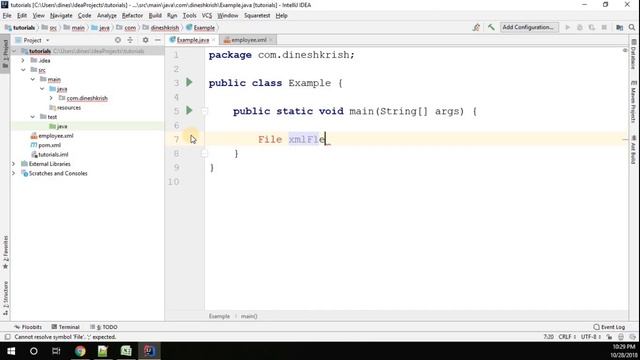Viewport: 640px width, 360px height.
Task: Open the Favorites tool window
Action: (x=5, y=252)
